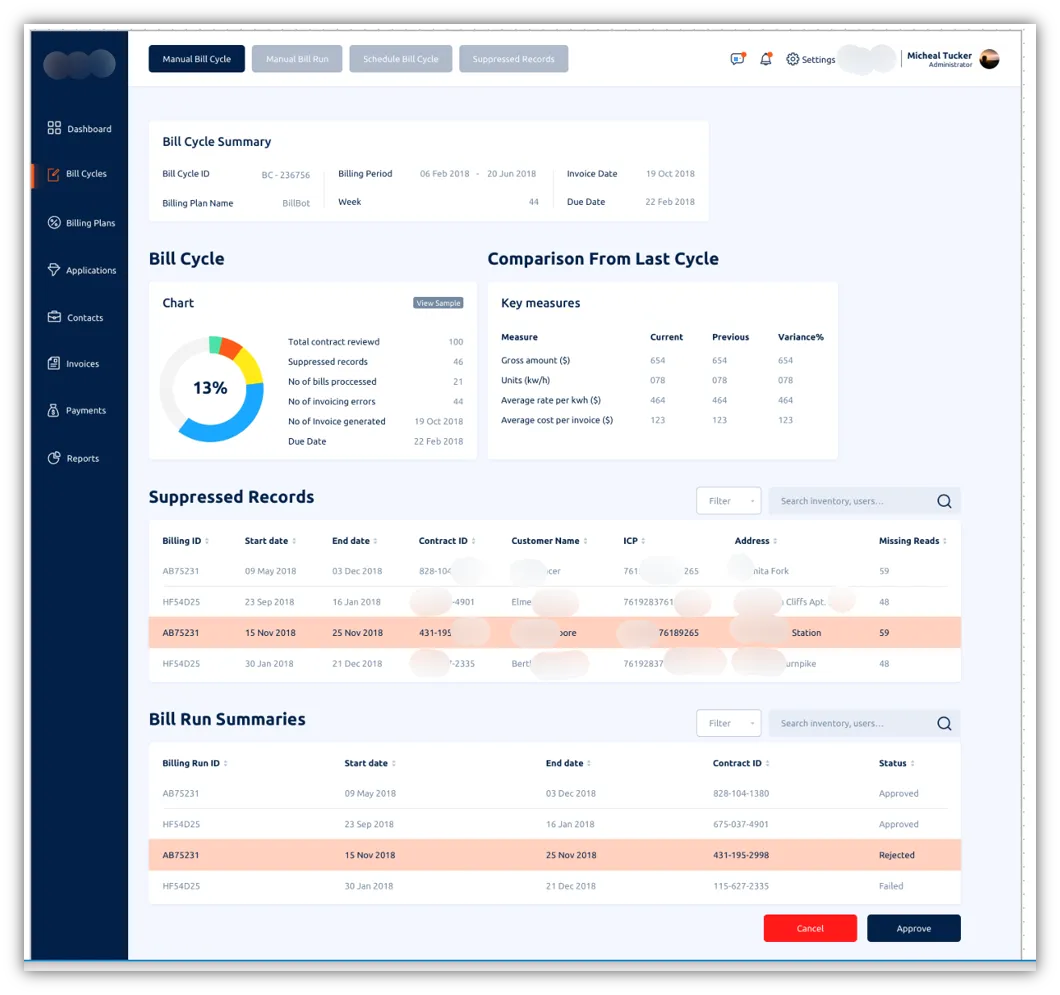
Task: Click the red Cancel button
Action: 810,928
